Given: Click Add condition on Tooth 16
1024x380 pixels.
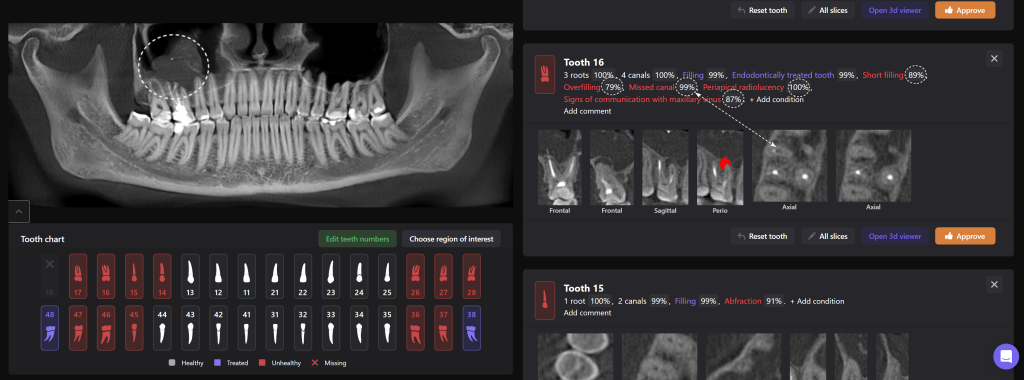Looking at the screenshot, I should click(776, 99).
